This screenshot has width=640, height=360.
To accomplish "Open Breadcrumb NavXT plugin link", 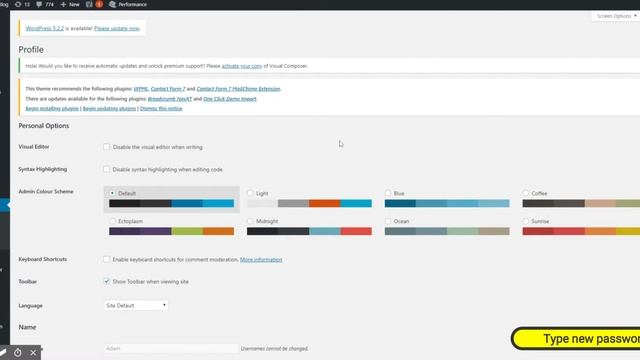I will click(170, 99).
